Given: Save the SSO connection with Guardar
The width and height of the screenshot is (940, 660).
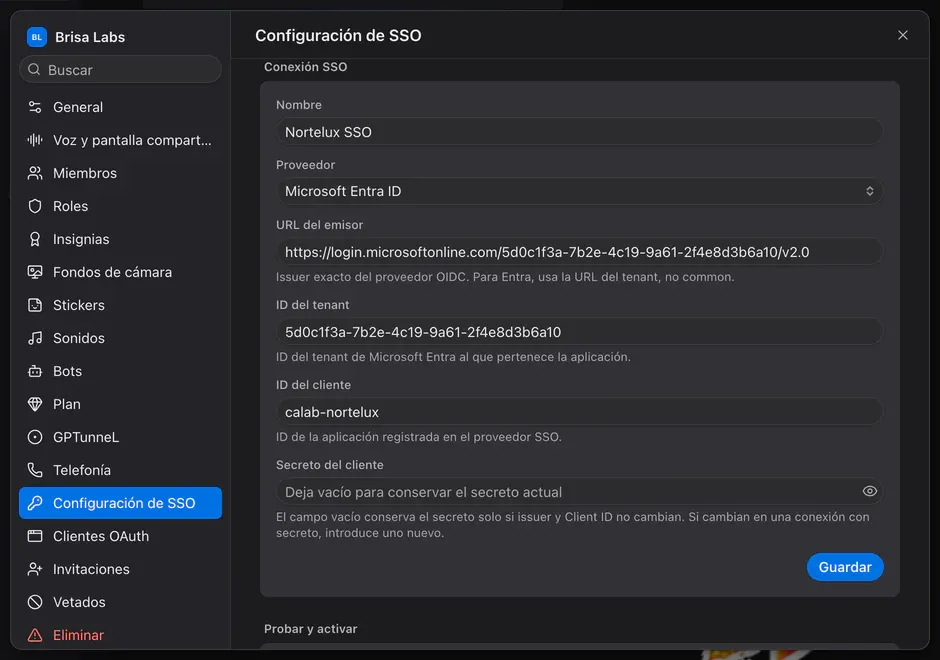Looking at the screenshot, I should coord(845,567).
